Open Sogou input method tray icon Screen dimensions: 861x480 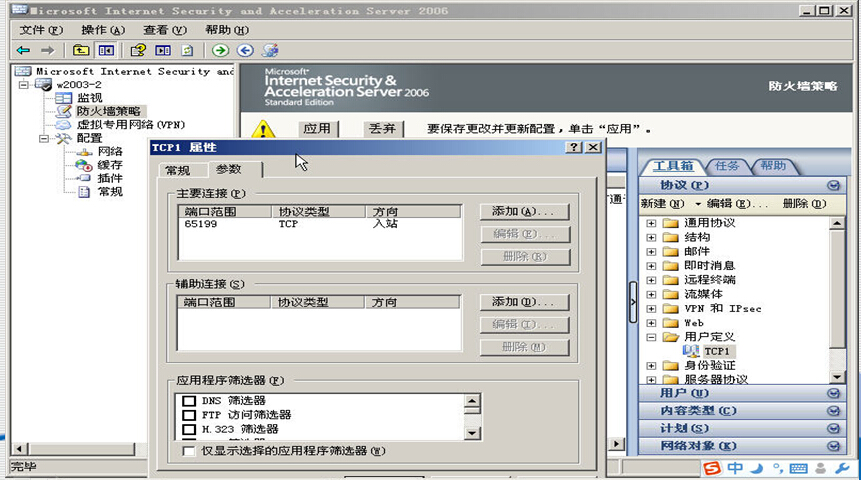711,468
